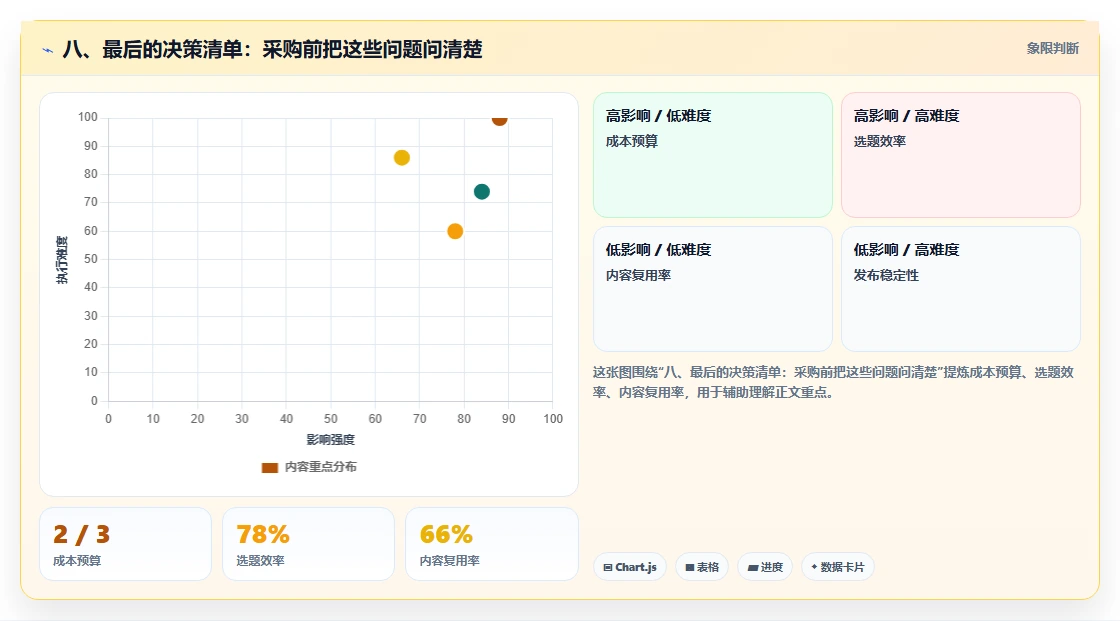1120x621 pixels.
Task: Click the 数据卡片 tag chip
Action: (x=838, y=567)
